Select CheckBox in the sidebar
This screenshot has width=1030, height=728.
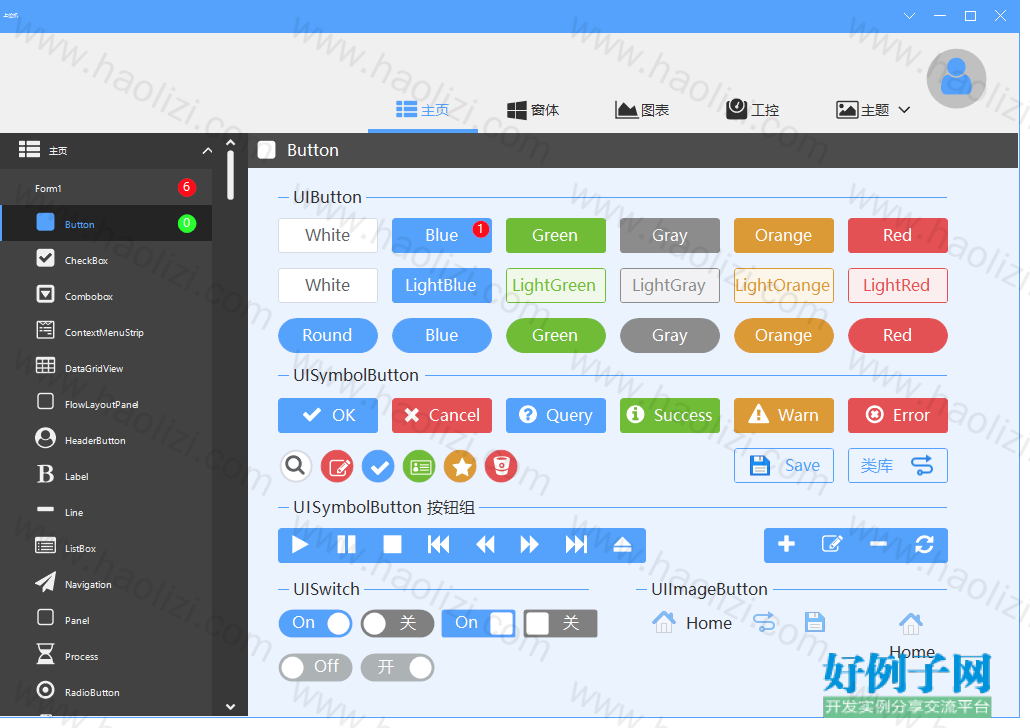[x=106, y=260]
